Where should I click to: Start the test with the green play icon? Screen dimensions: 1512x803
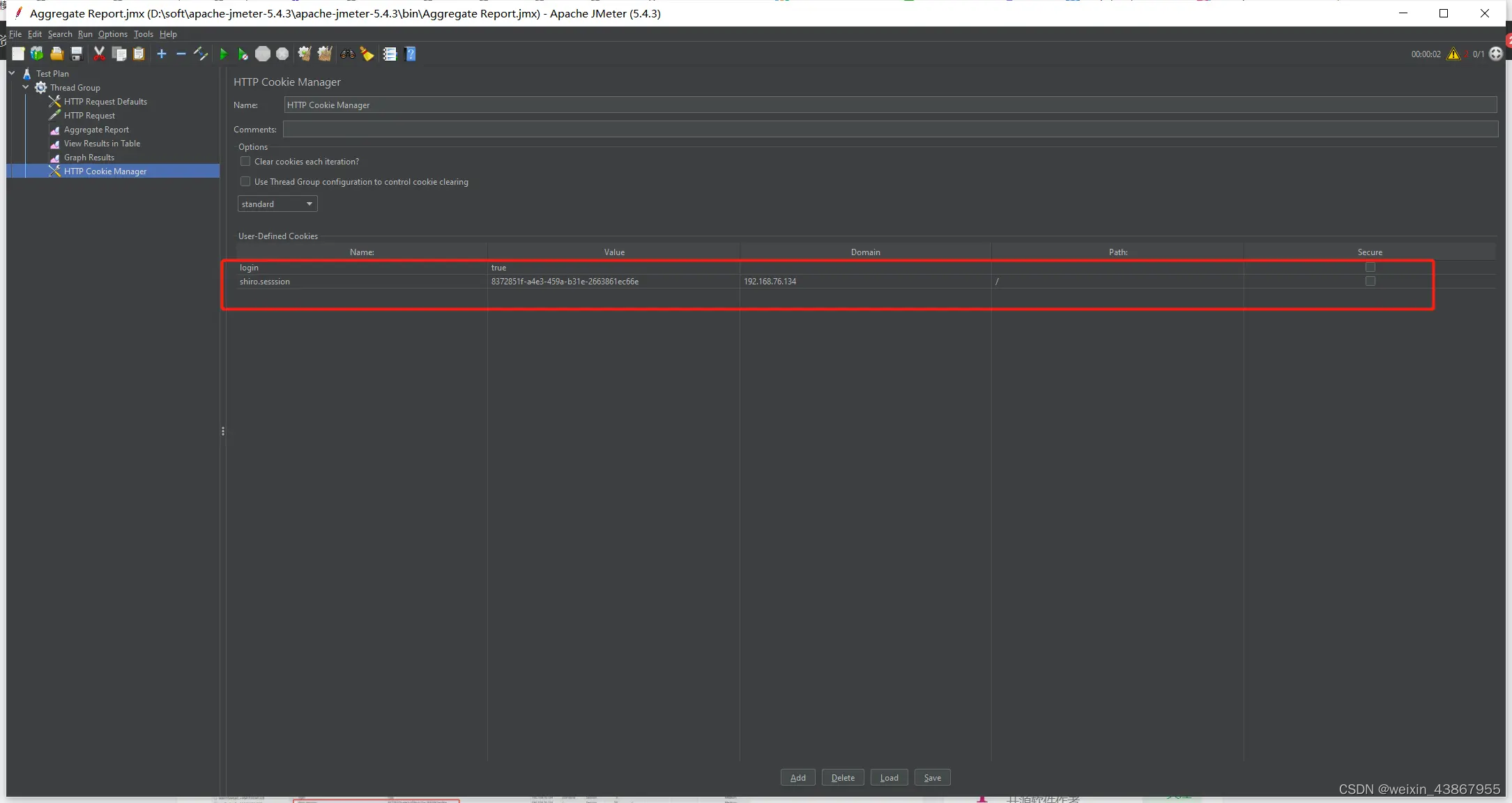[x=223, y=54]
